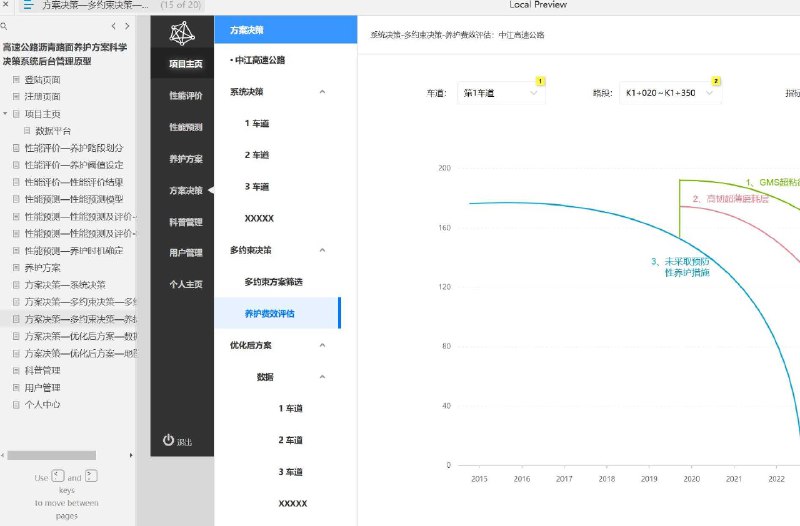
Task: Collapse the 优化后方案 menu group
Action: [322, 345]
